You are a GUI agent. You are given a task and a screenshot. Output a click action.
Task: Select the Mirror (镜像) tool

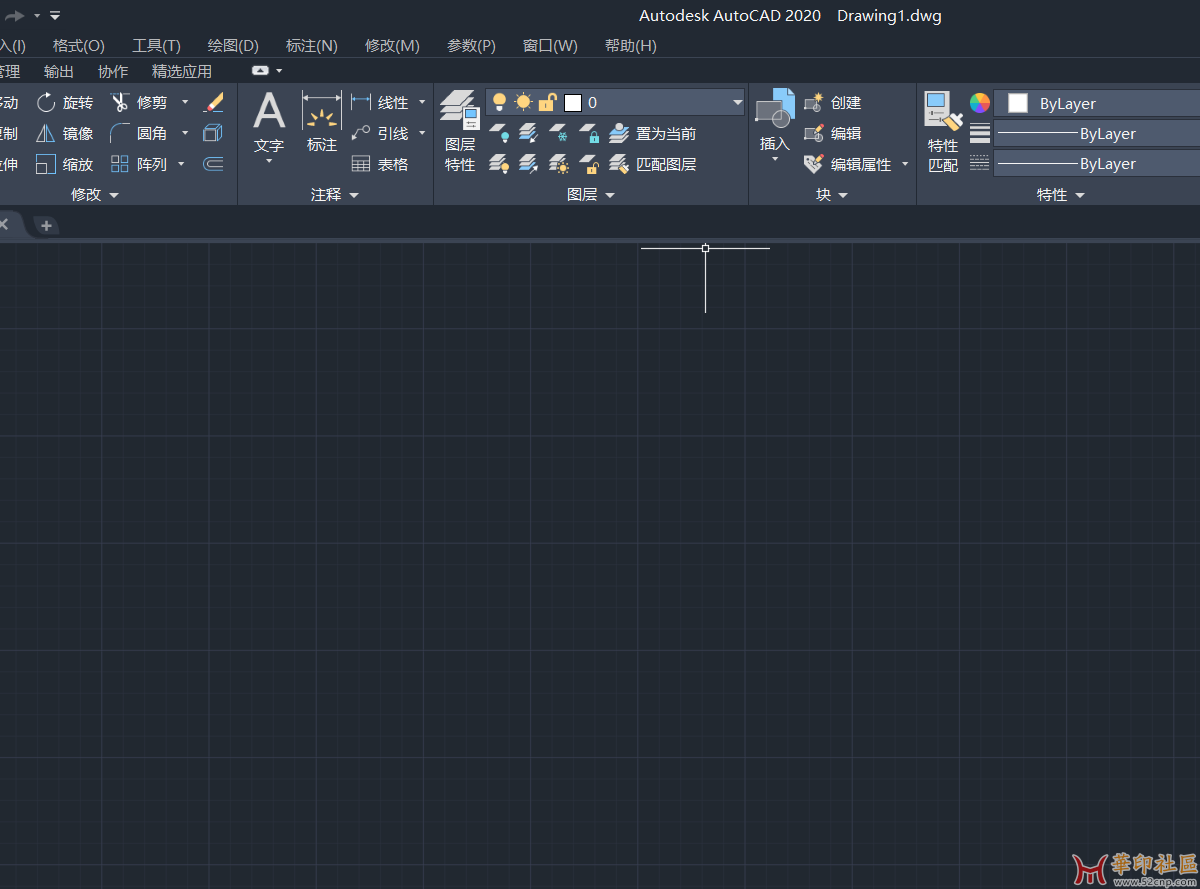tap(64, 133)
